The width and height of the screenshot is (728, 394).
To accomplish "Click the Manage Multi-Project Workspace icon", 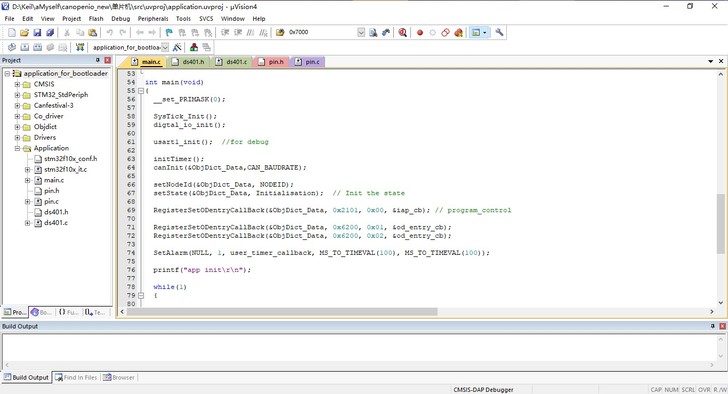I will coord(207,47).
